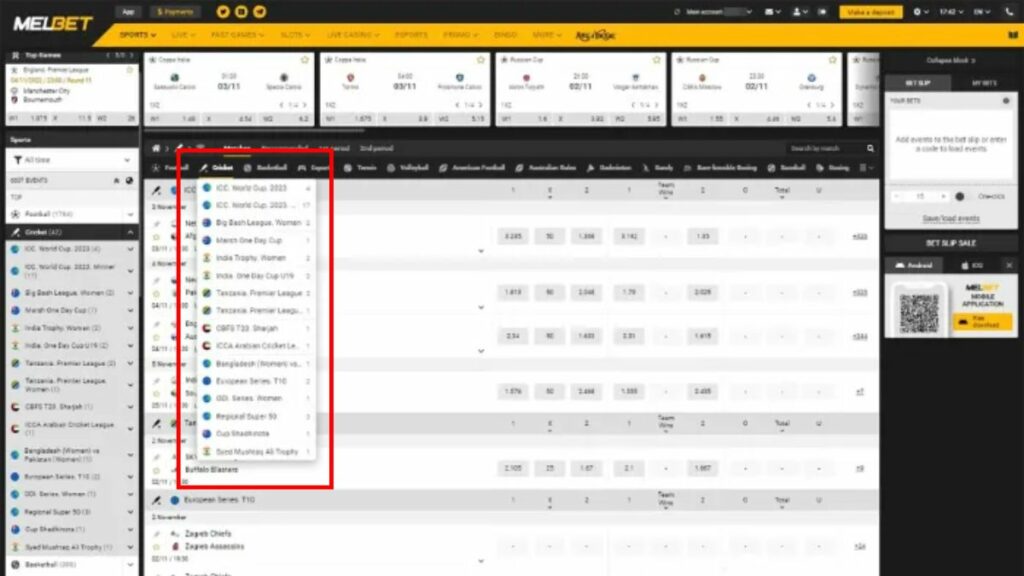This screenshot has height=576, width=1024.
Task: Open ESPORTS in the main menu
Action: (x=411, y=35)
